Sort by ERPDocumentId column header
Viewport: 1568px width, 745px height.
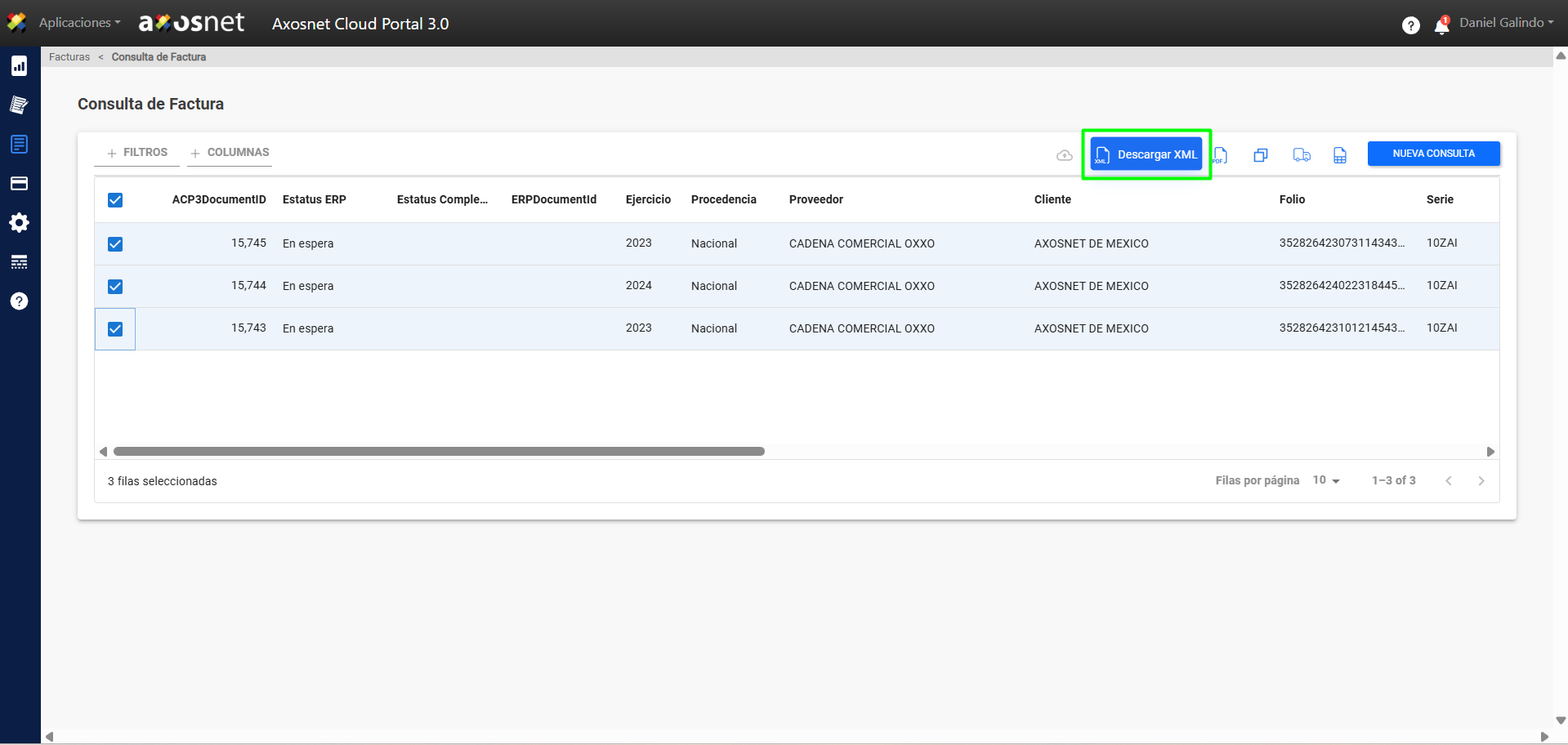pos(554,199)
